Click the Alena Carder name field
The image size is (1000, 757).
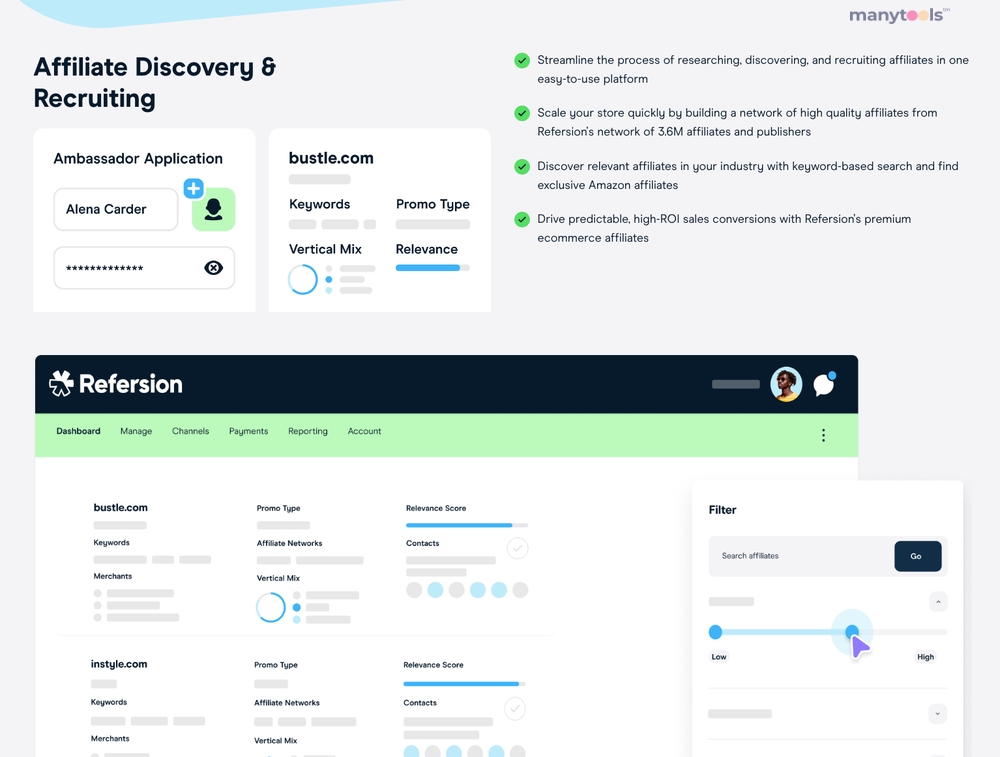point(115,209)
